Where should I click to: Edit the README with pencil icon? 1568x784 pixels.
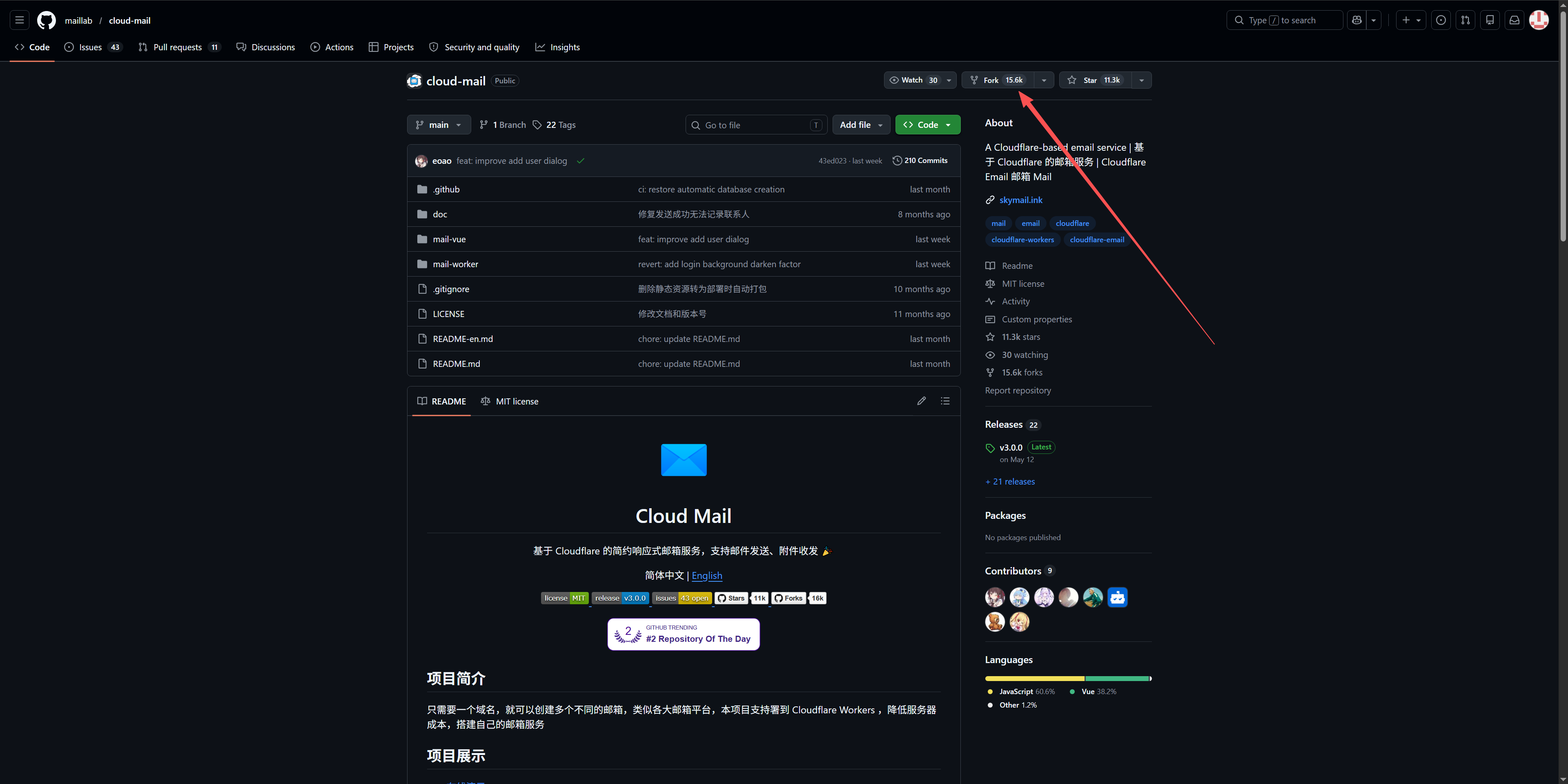coord(922,401)
